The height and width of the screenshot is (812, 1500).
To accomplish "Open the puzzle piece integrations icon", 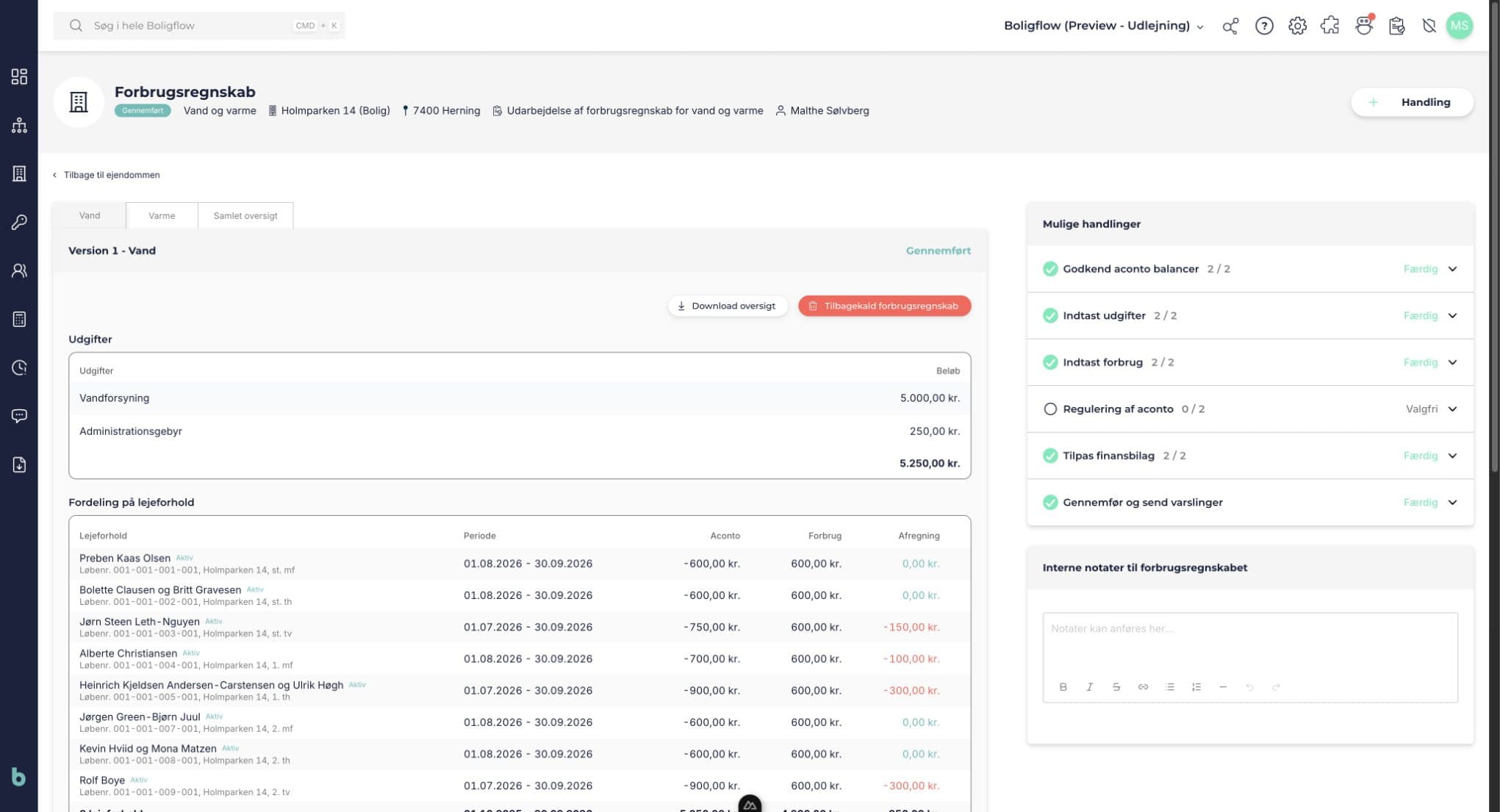I will pos(1330,26).
